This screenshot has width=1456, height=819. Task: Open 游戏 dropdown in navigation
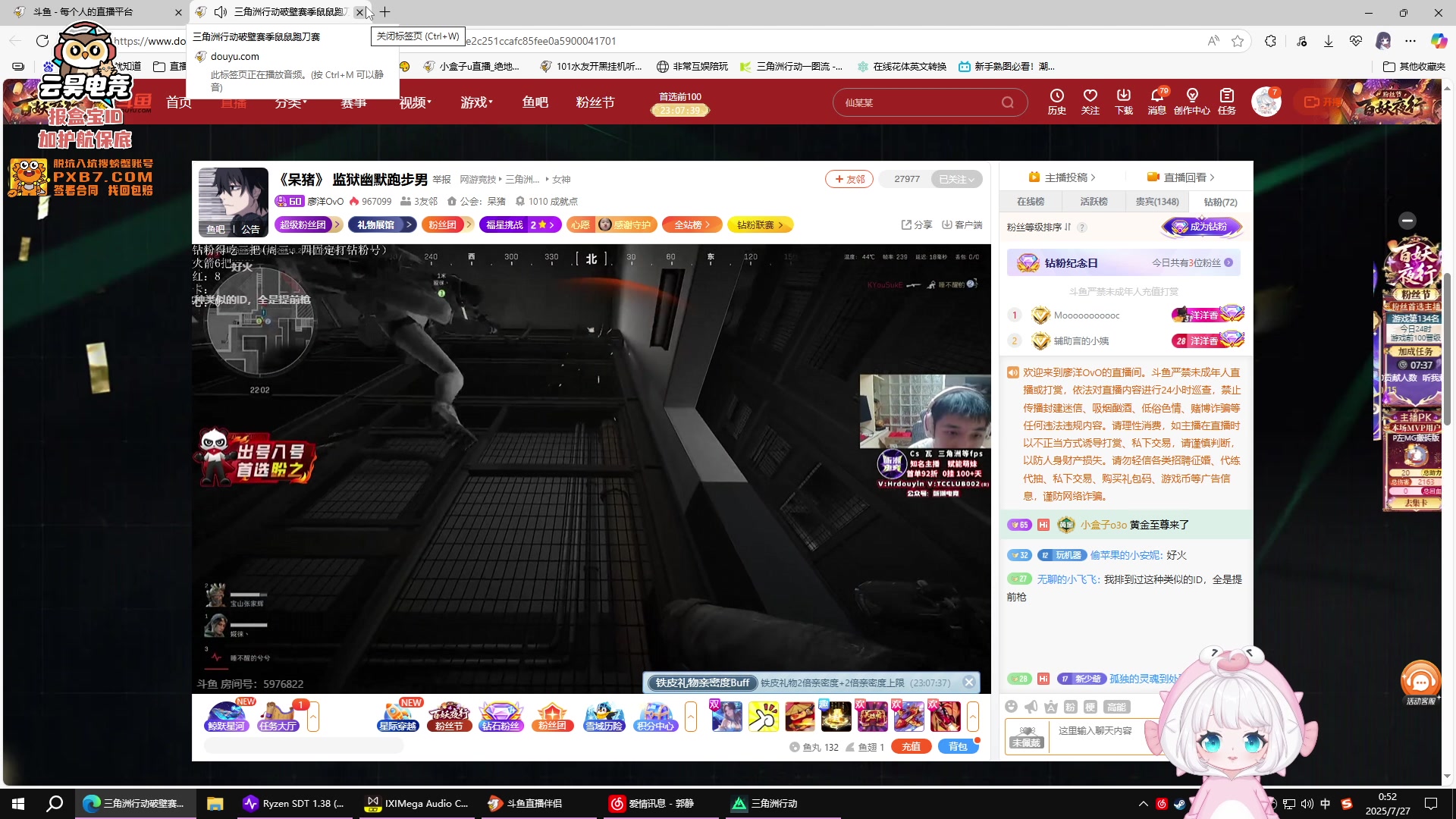point(476,102)
